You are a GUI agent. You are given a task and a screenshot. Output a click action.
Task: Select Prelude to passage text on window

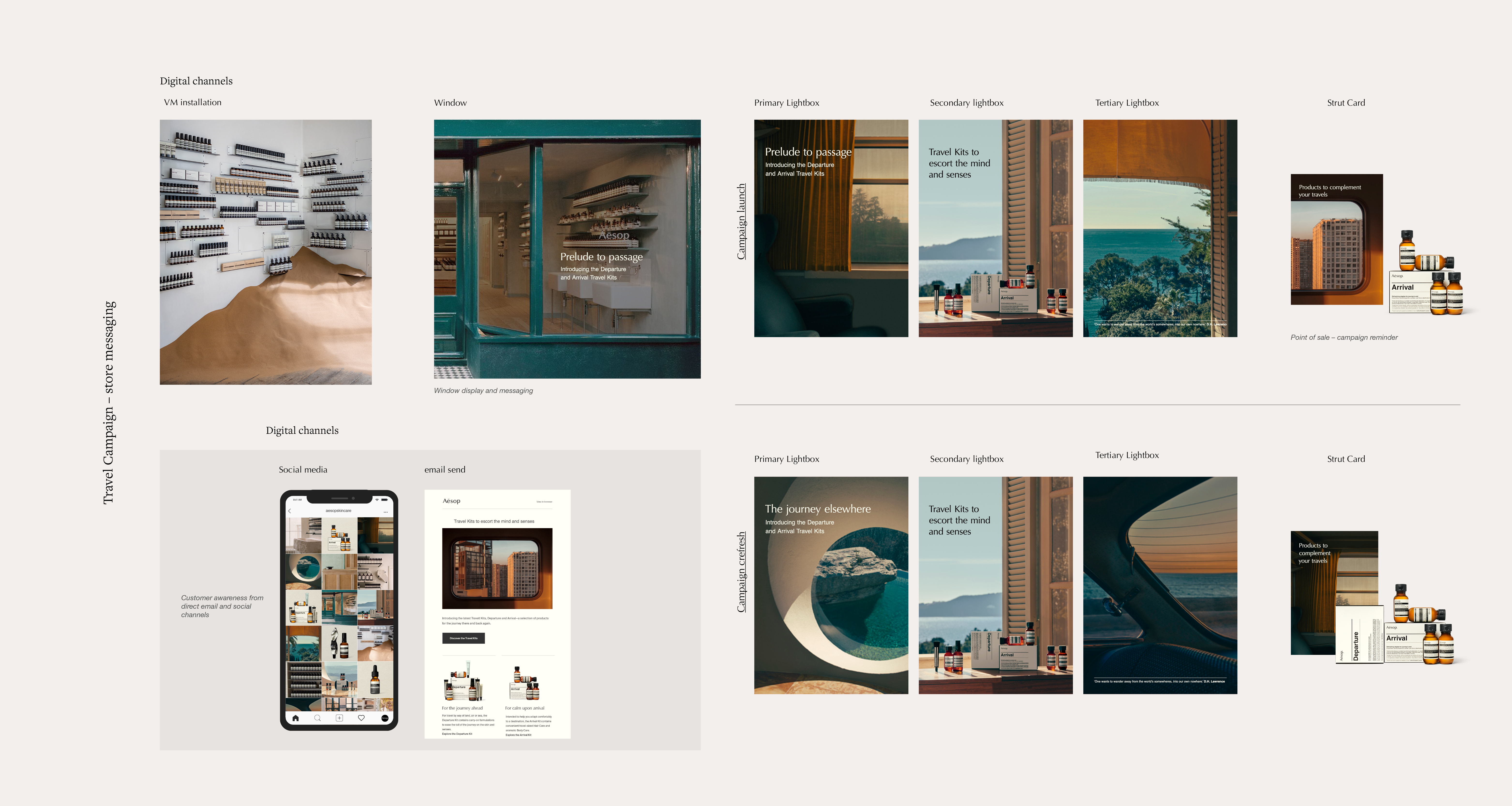click(x=602, y=257)
